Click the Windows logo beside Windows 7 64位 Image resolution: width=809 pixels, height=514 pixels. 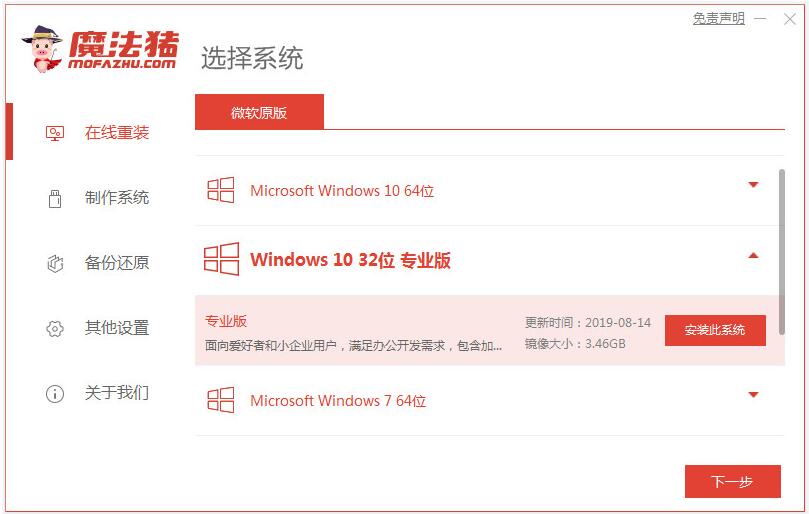point(221,400)
